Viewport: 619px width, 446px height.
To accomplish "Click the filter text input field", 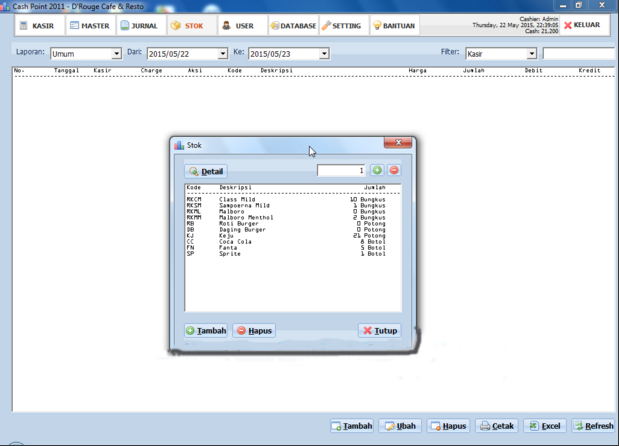I will (579, 54).
